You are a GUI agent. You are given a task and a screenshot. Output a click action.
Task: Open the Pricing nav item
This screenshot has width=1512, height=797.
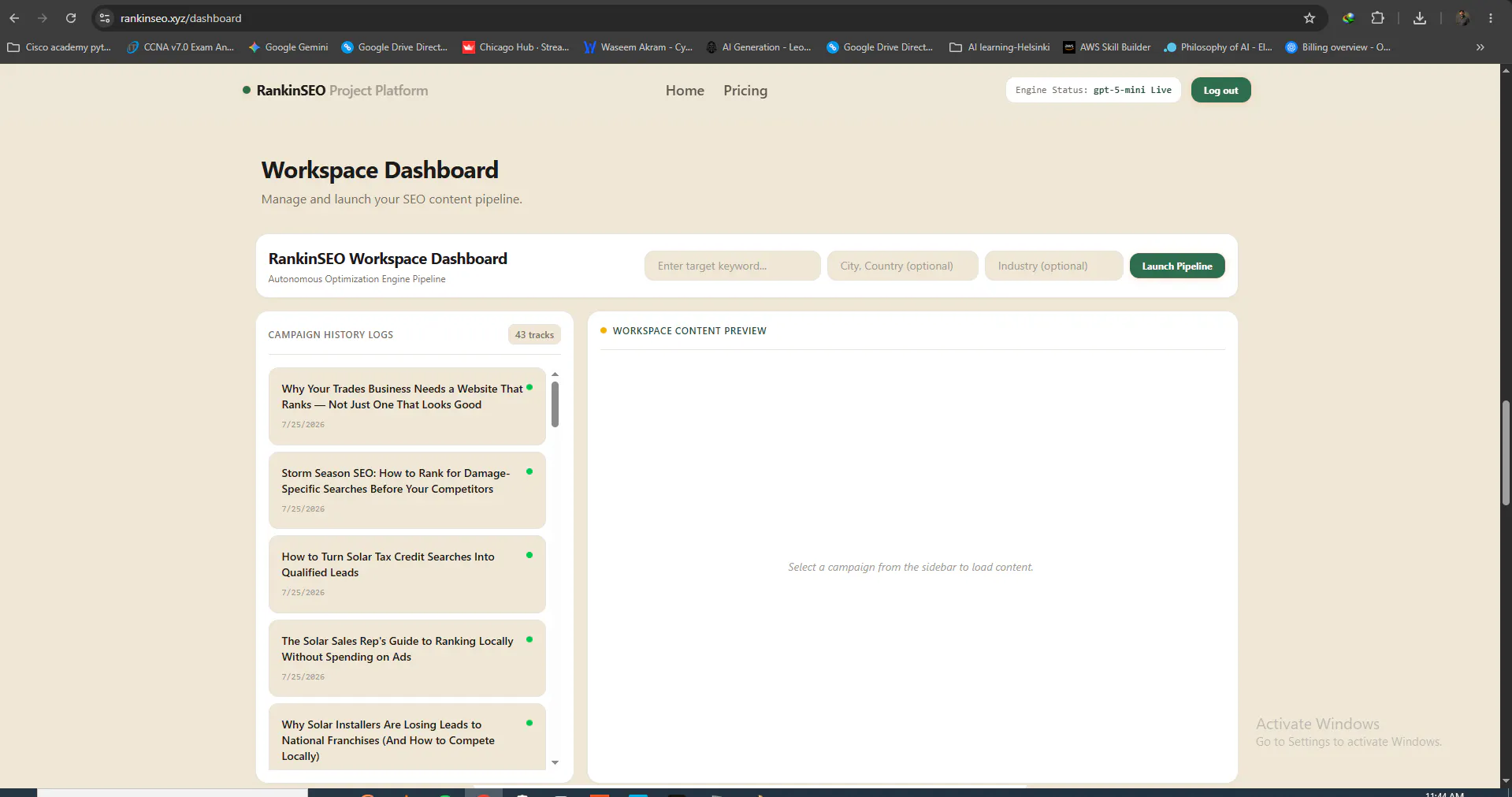click(745, 91)
